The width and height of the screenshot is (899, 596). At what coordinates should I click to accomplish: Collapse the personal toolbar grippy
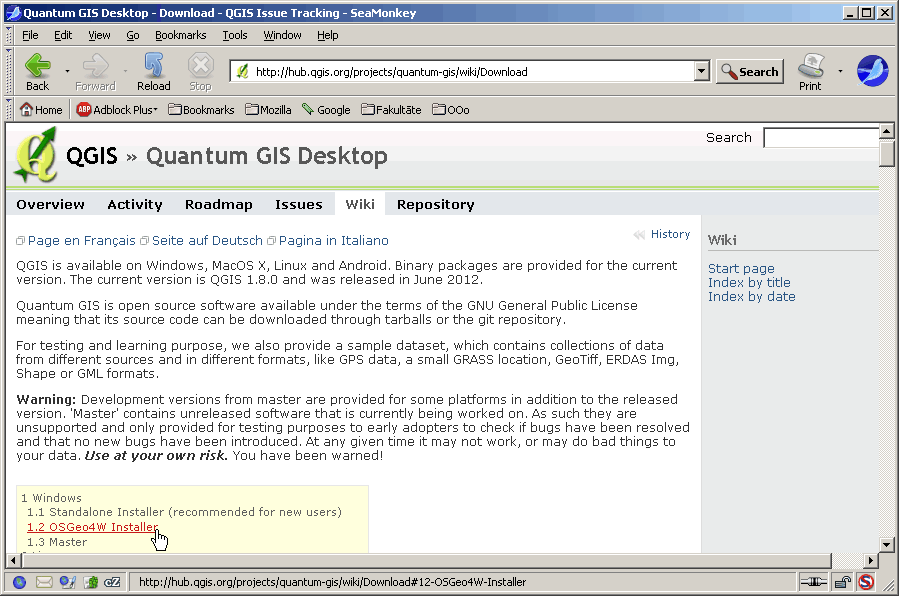click(9, 109)
